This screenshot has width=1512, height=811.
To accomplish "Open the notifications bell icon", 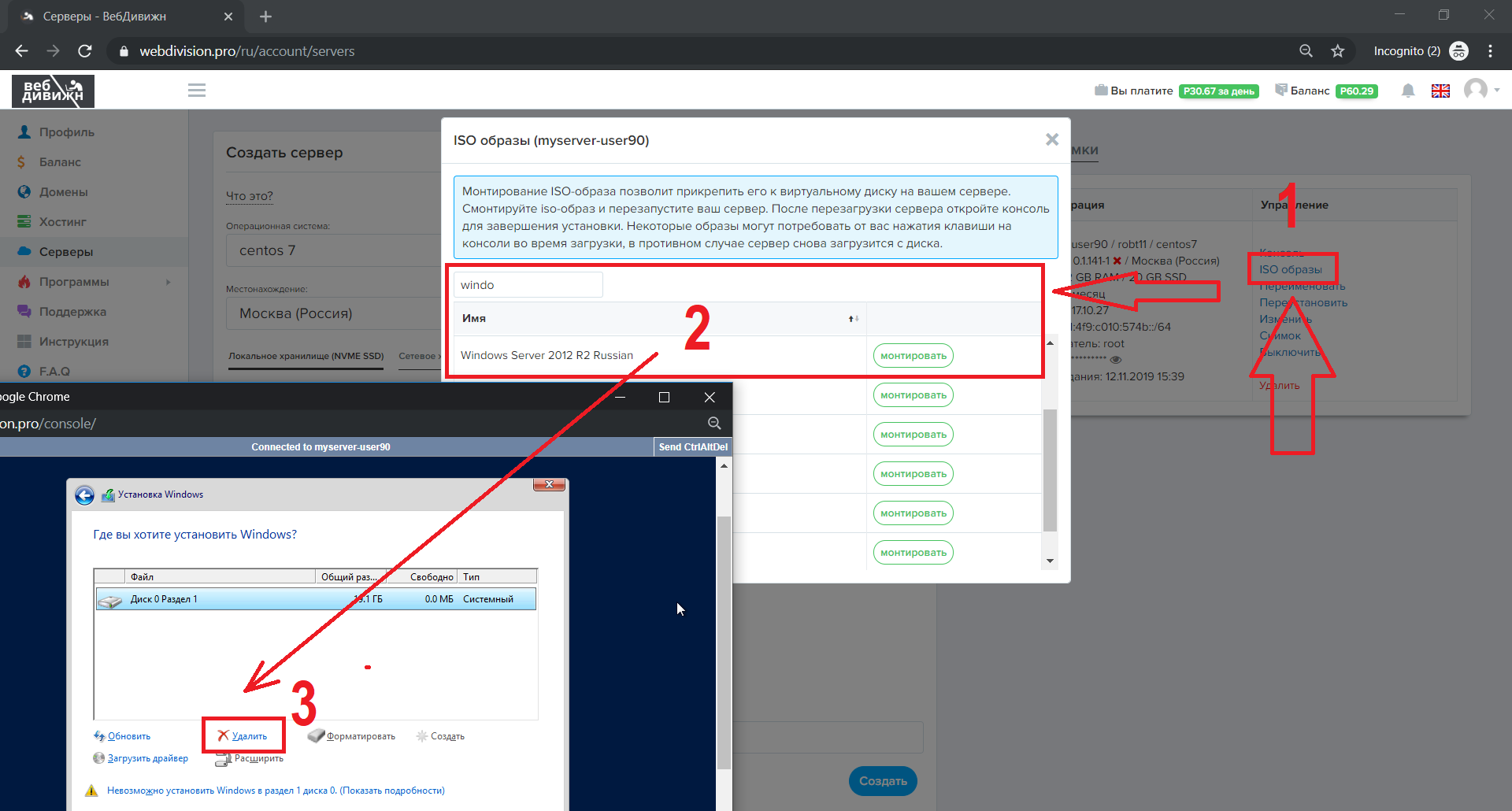I will tap(1408, 91).
